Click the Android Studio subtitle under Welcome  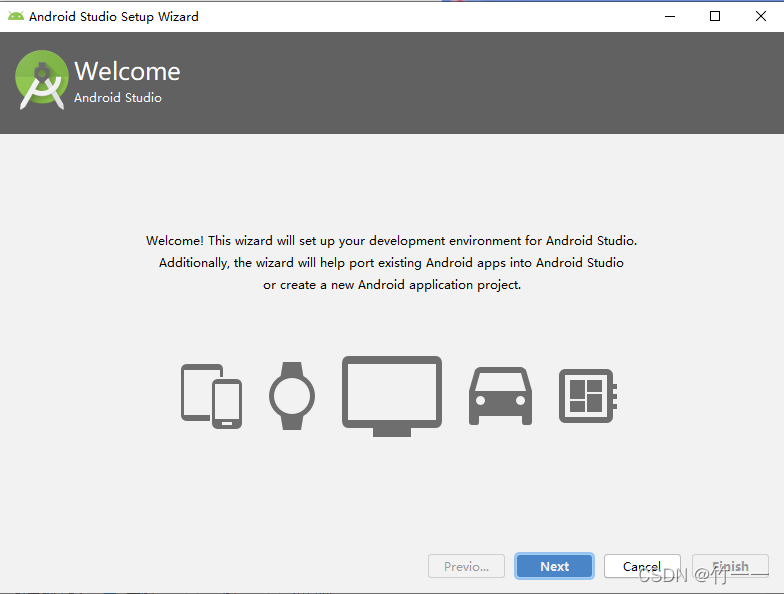(118, 98)
